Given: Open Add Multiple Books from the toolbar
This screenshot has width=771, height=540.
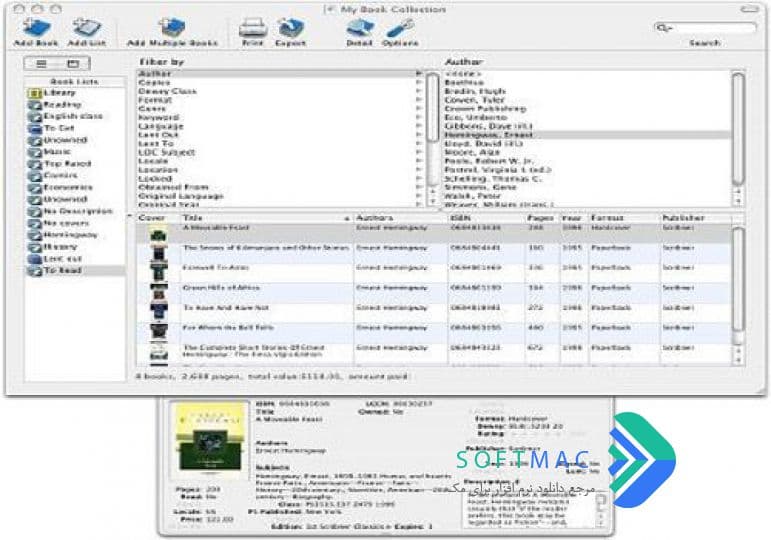Looking at the screenshot, I should (x=172, y=28).
